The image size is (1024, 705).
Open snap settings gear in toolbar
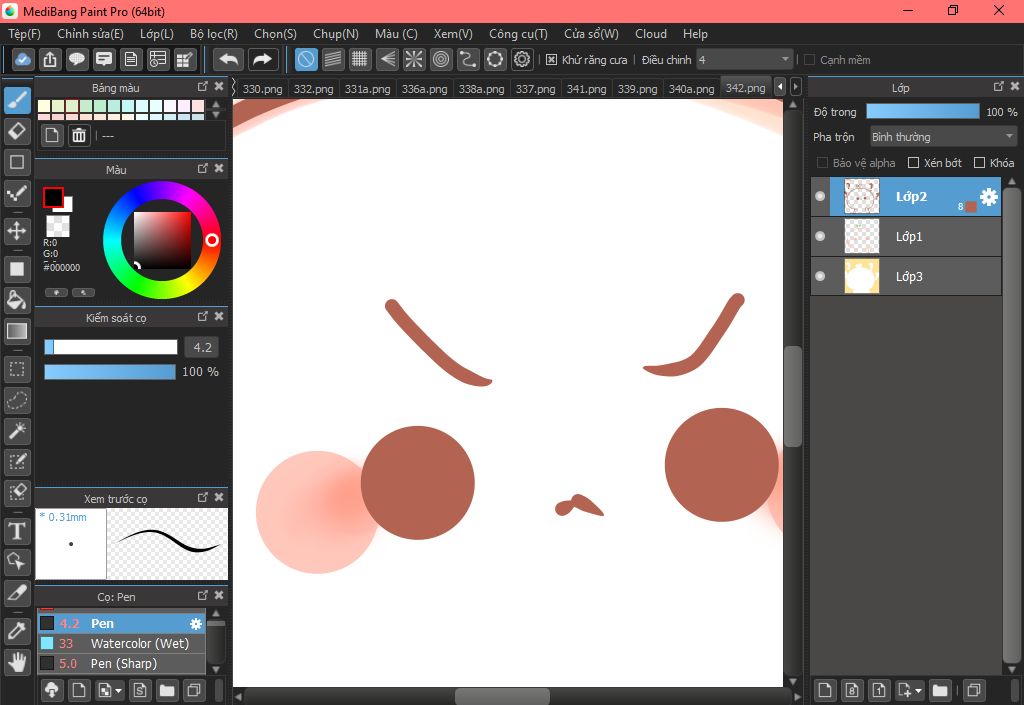pyautogui.click(x=522, y=59)
